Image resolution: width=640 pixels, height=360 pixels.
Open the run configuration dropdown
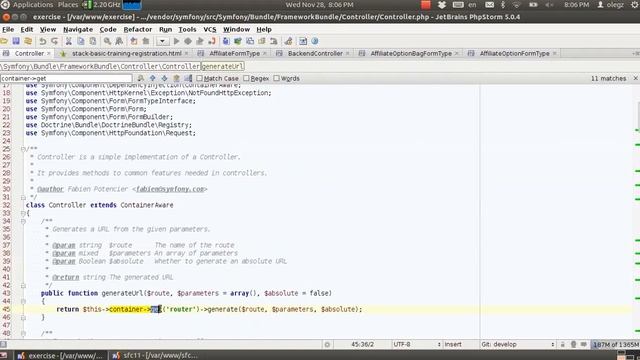(162, 41)
